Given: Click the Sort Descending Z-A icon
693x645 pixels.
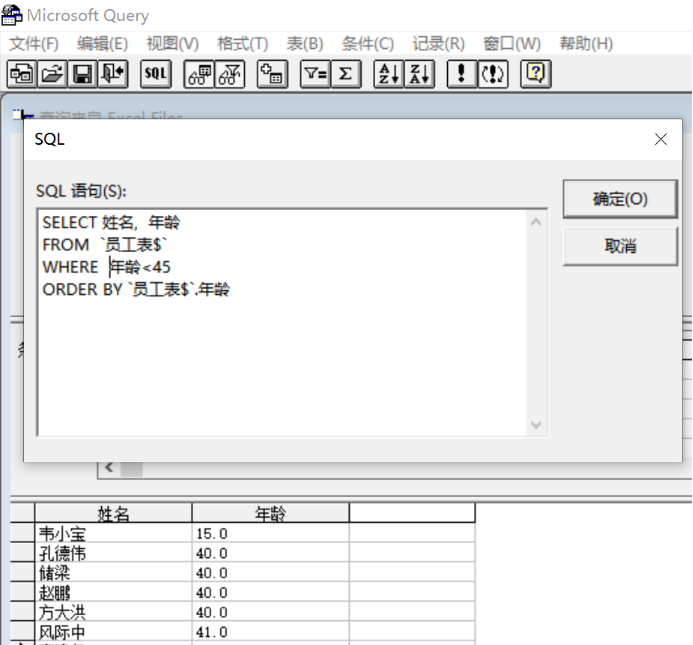Looking at the screenshot, I should [x=419, y=74].
